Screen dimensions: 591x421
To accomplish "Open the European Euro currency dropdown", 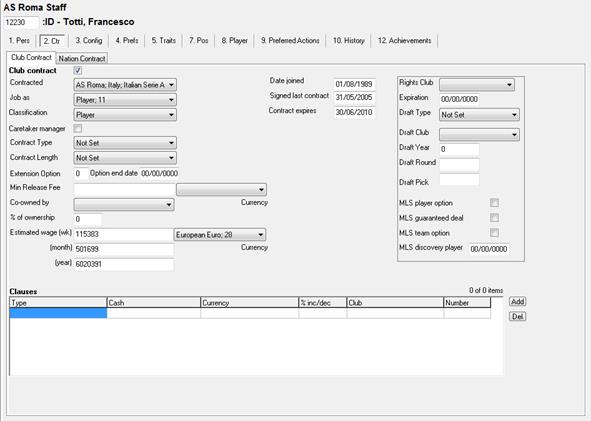I will click(x=220, y=235).
